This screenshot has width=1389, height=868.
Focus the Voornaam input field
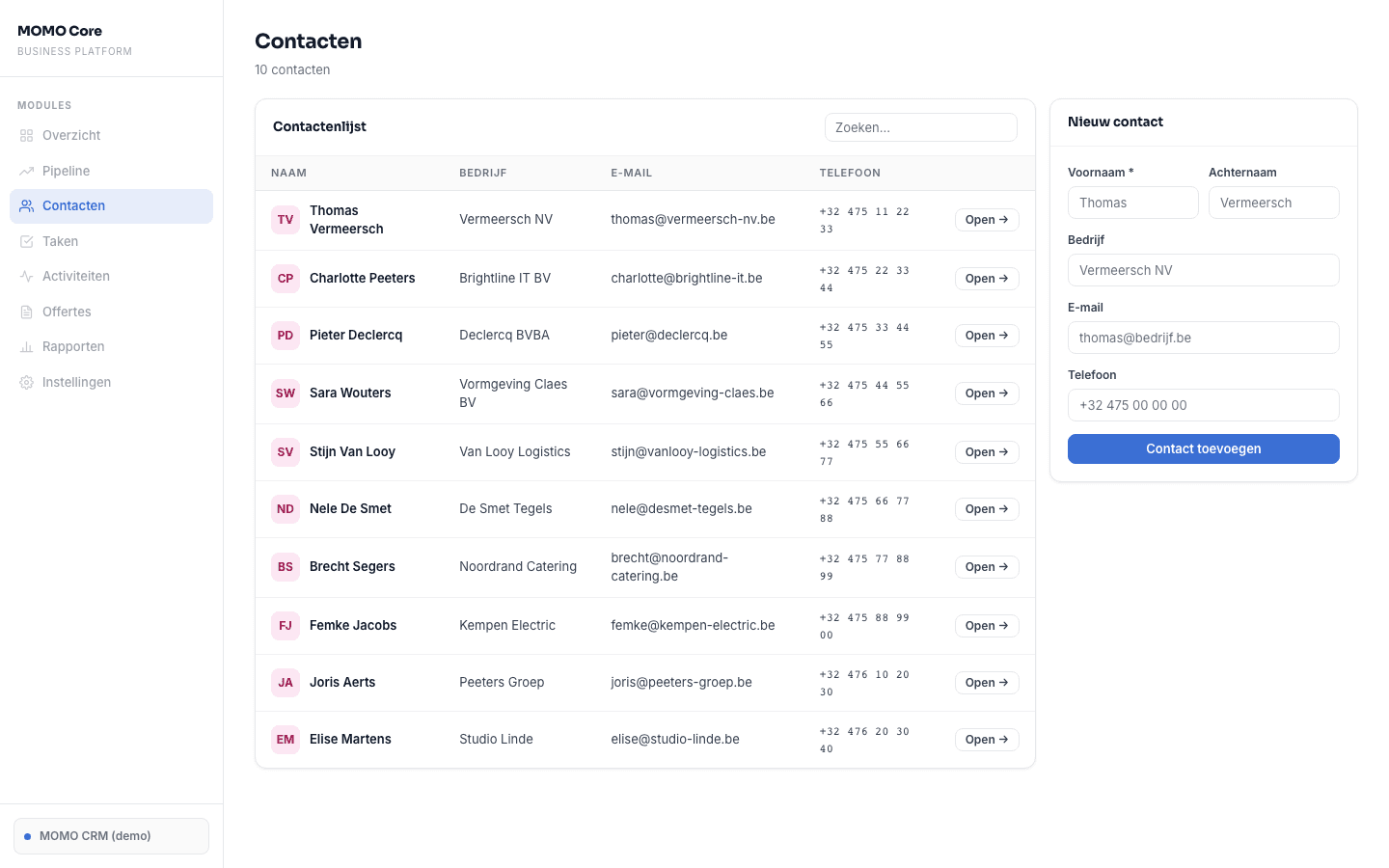[x=1132, y=203]
